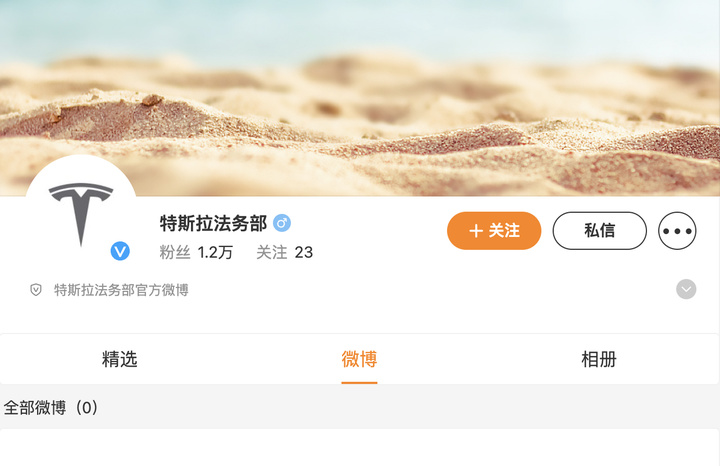Click the 全部微博 (0) filter label

point(51,407)
